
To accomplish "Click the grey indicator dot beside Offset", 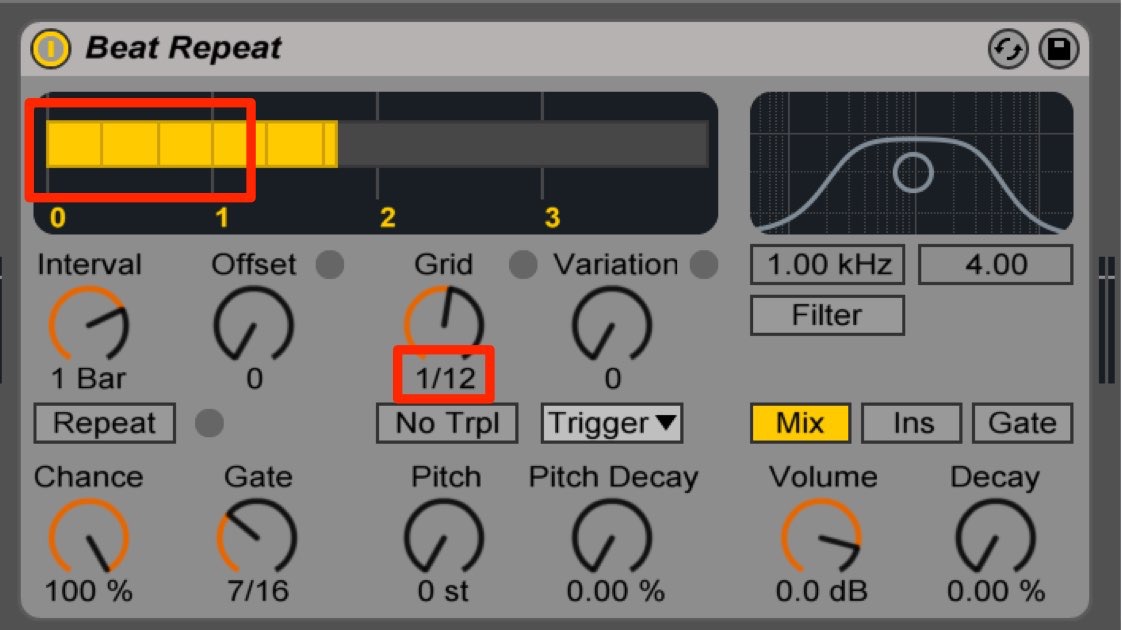I will [x=330, y=265].
